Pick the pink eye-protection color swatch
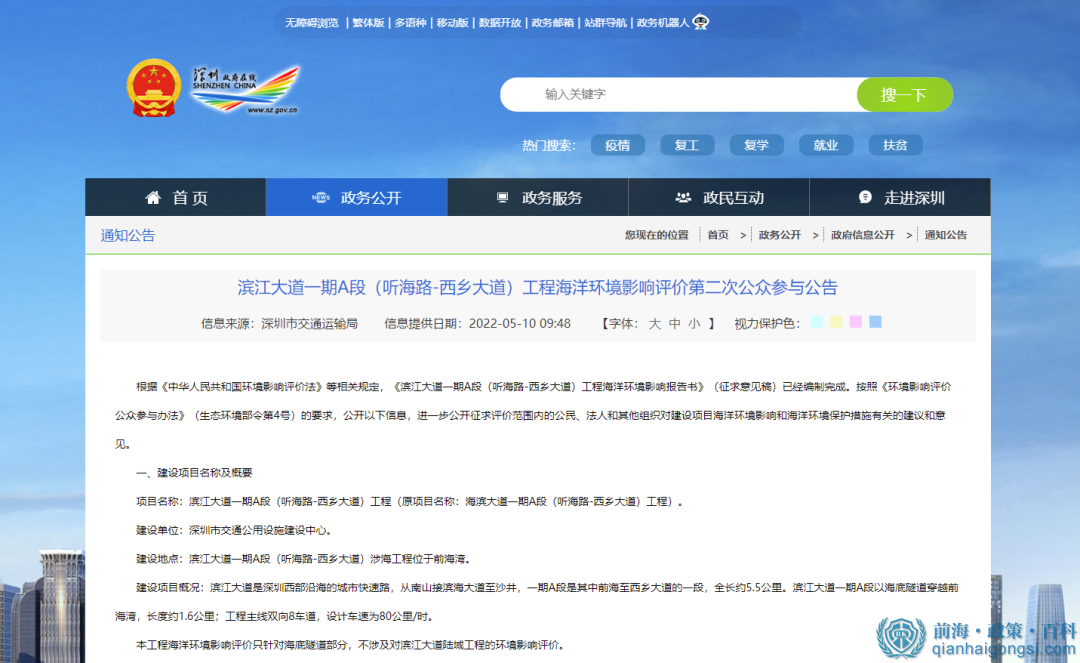 pyautogui.click(x=856, y=321)
